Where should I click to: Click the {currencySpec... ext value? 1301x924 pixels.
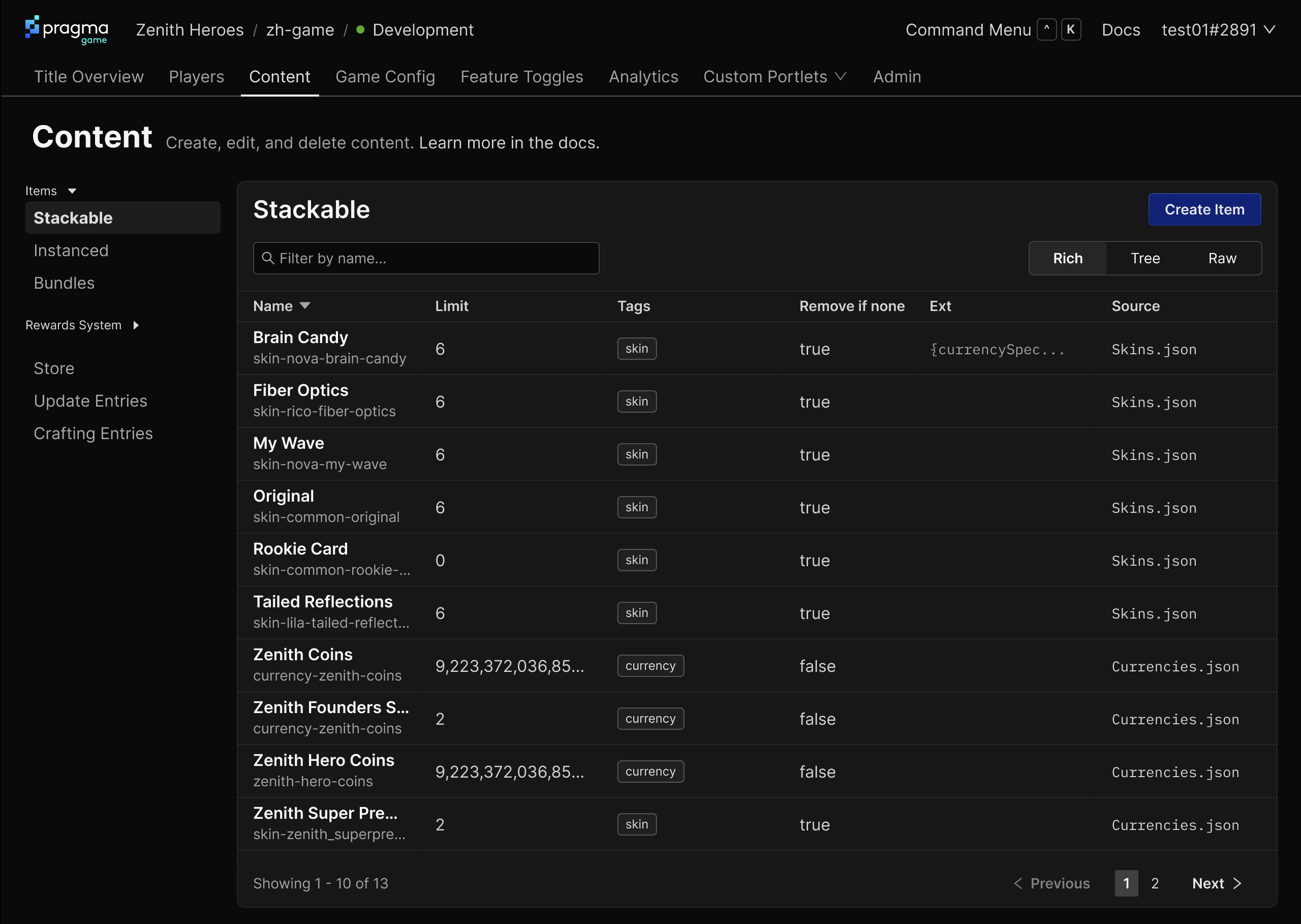click(997, 349)
